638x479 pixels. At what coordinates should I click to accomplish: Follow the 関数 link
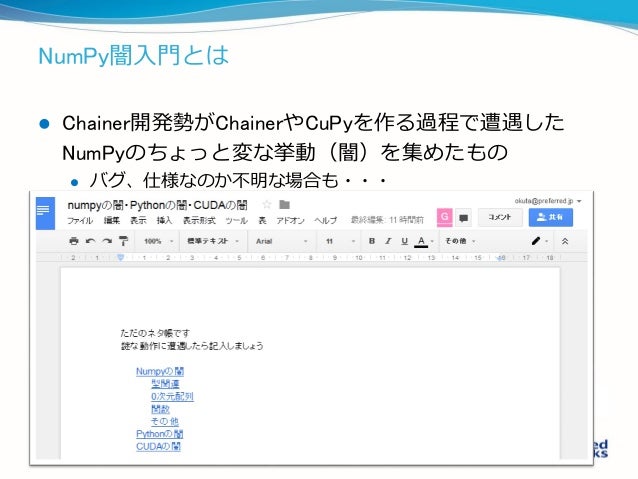(x=160, y=409)
